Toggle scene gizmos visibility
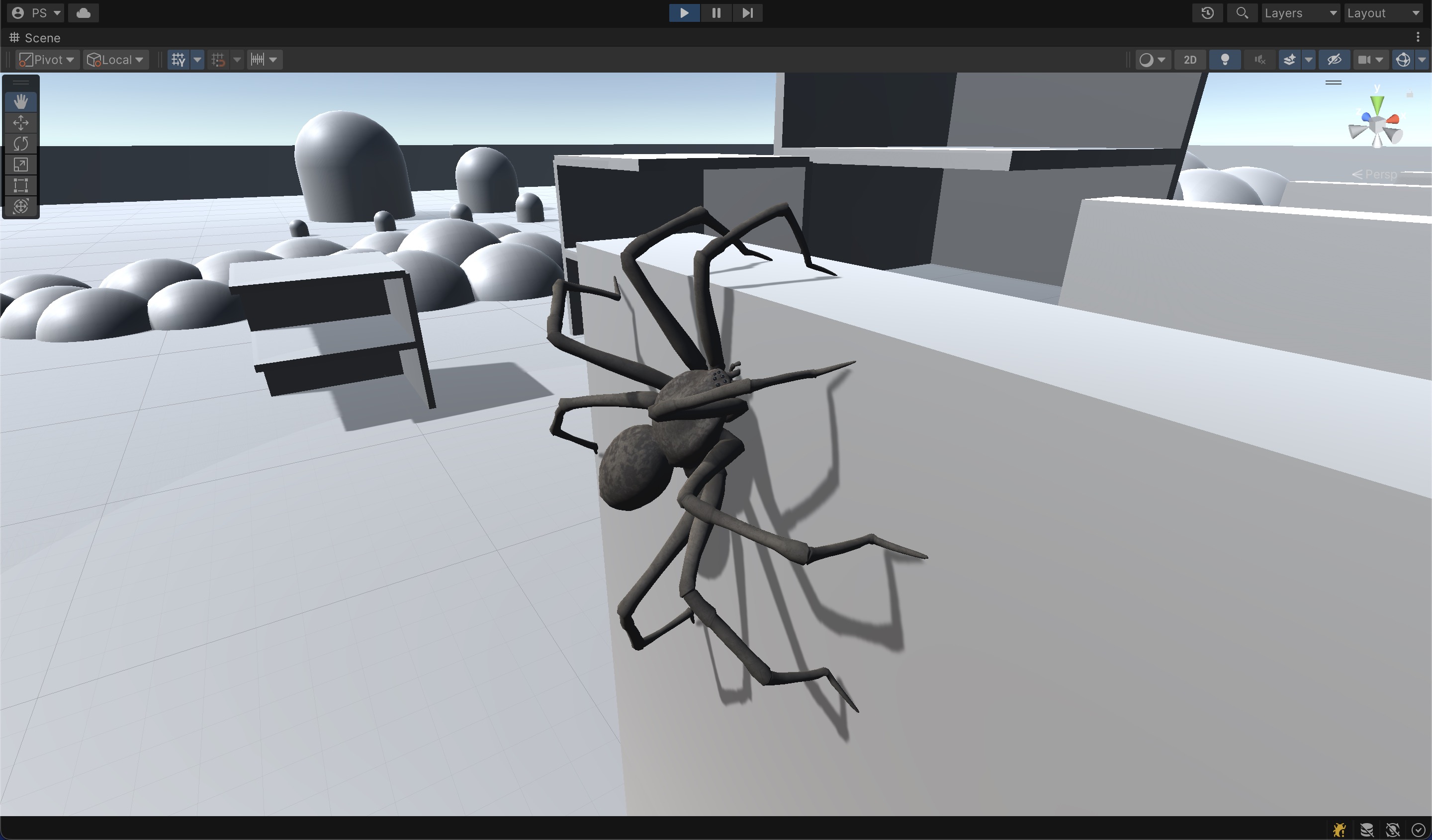Screen dimensions: 1432x840 click(x=1403, y=60)
